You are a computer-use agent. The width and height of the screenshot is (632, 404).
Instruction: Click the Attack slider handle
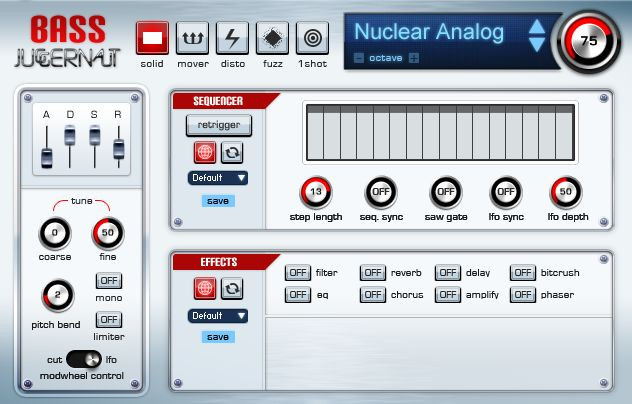point(47,158)
